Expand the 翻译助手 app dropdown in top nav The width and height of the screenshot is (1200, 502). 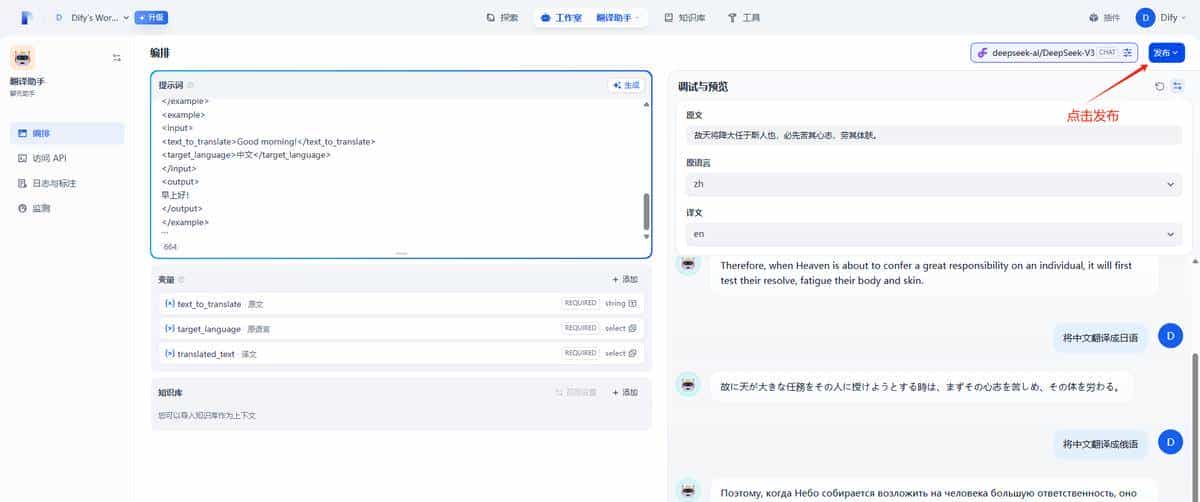[619, 17]
